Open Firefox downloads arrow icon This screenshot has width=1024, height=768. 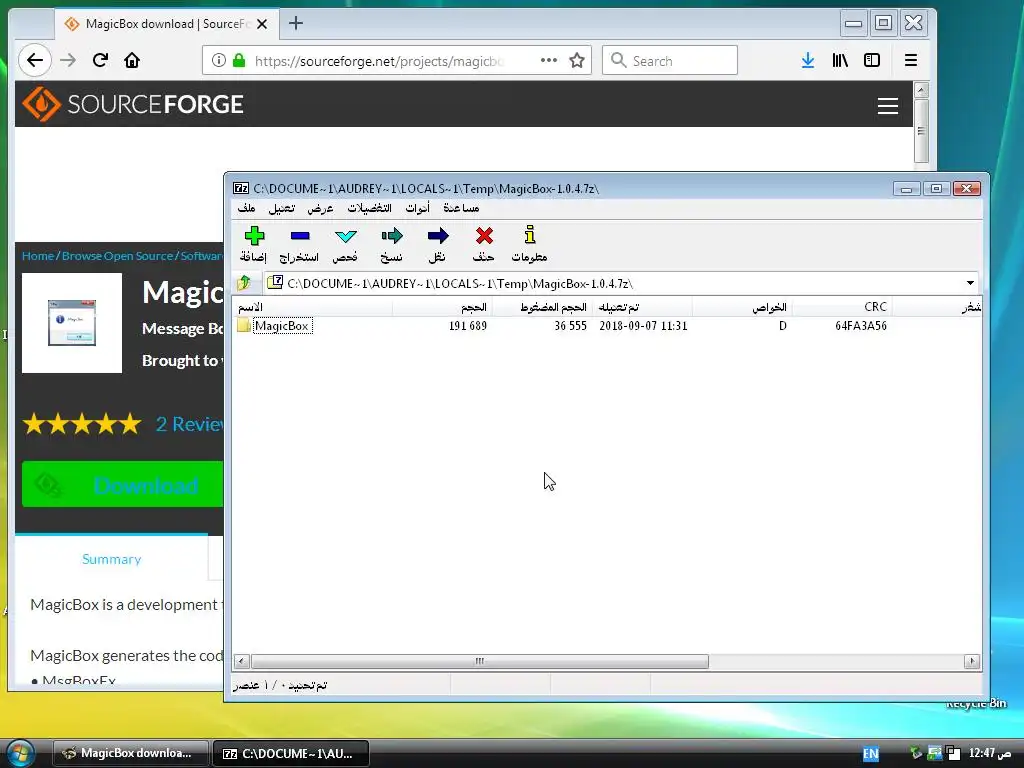pyautogui.click(x=808, y=61)
